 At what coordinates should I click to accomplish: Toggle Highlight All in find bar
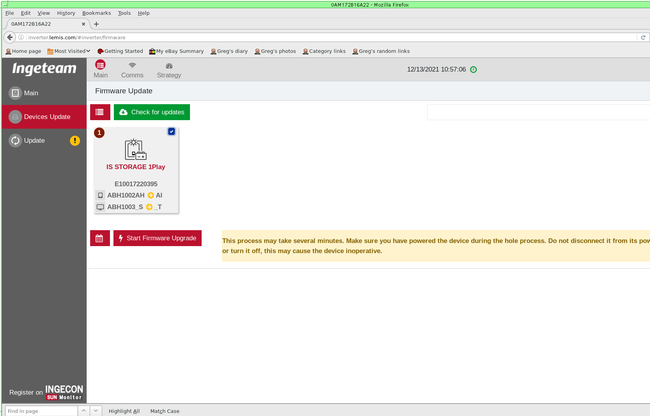coord(124,411)
